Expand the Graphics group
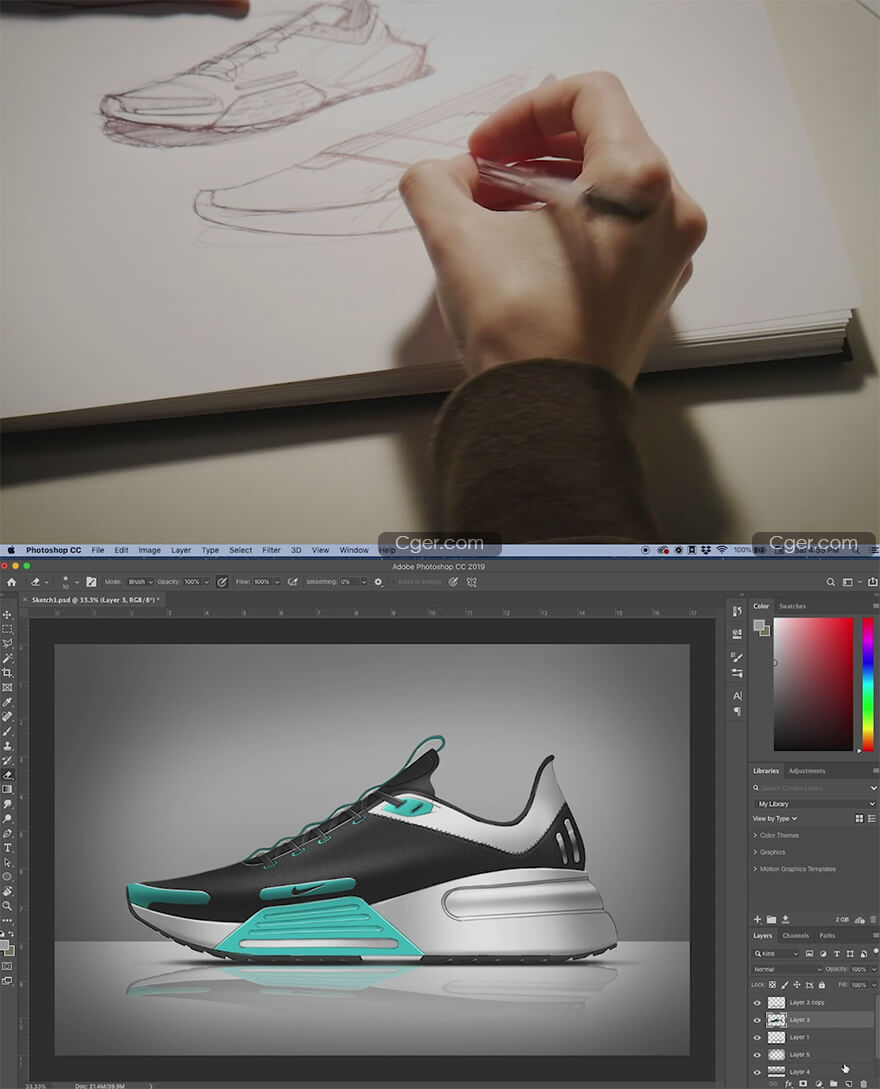 [755, 852]
